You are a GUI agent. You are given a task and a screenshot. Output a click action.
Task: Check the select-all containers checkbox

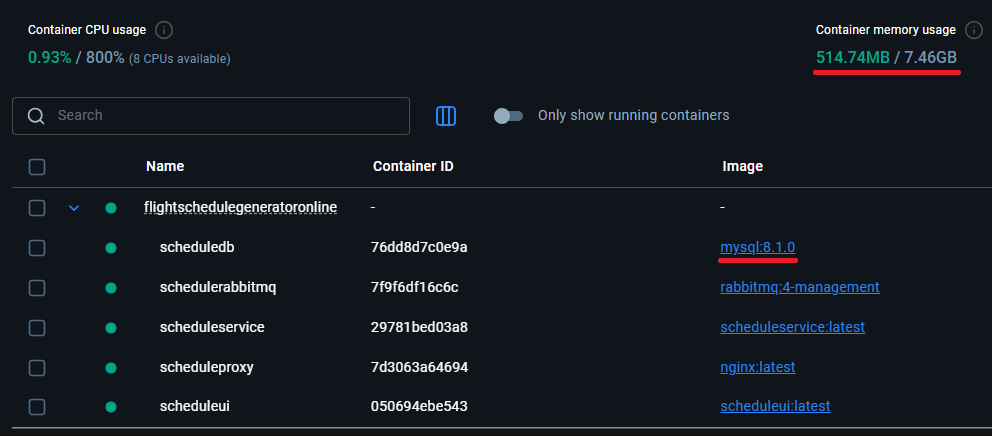point(37,167)
